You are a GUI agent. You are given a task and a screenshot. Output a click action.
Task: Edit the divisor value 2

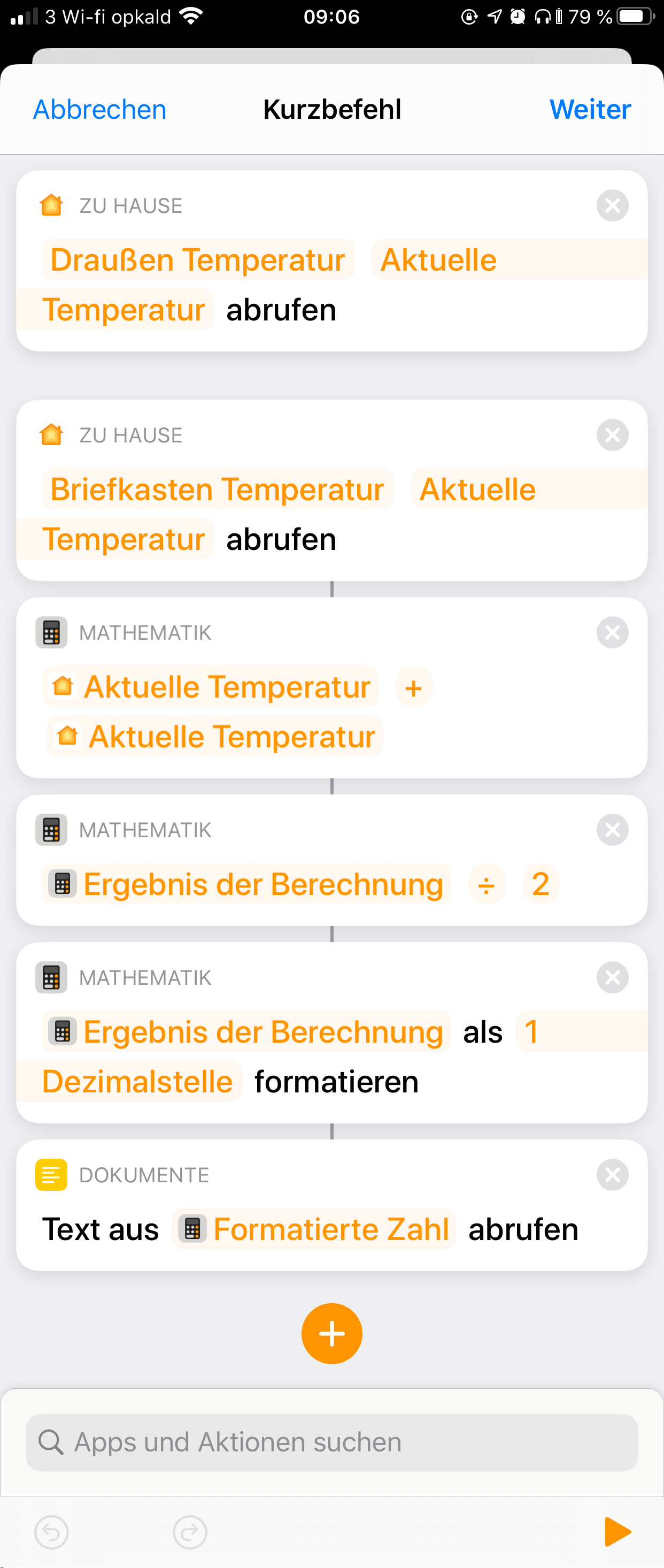click(541, 884)
